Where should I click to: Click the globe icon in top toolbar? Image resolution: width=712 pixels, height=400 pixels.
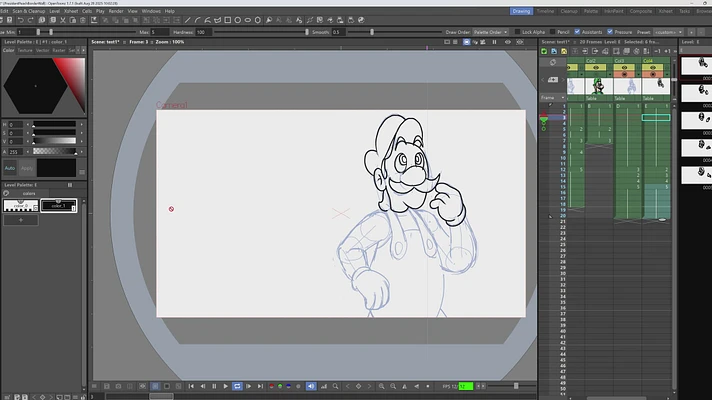(x=361, y=20)
